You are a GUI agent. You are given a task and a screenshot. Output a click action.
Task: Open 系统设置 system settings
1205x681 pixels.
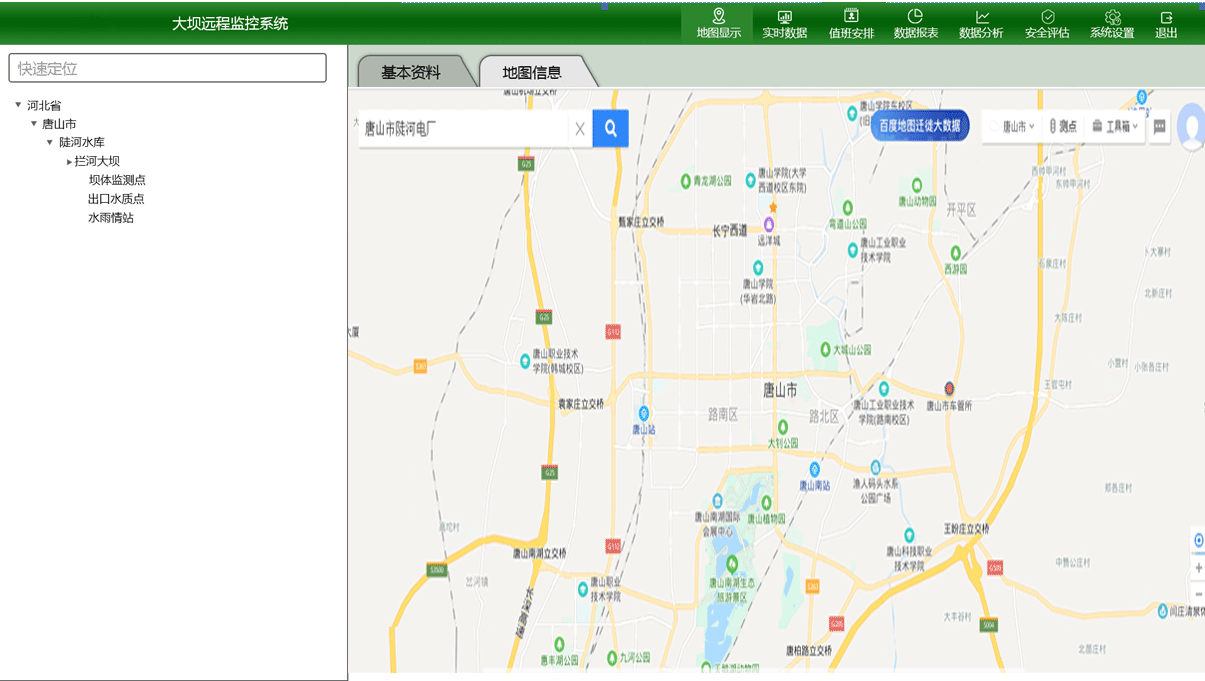pyautogui.click(x=1112, y=24)
